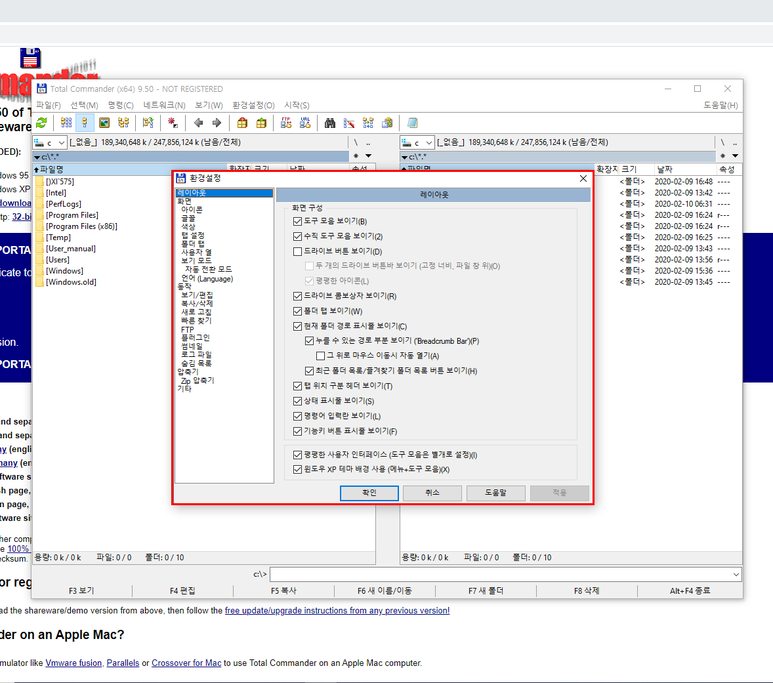Toggle '수직 도구 모음 보이기(2)' checkbox
Screen dimensions: 773x683
click(297, 237)
